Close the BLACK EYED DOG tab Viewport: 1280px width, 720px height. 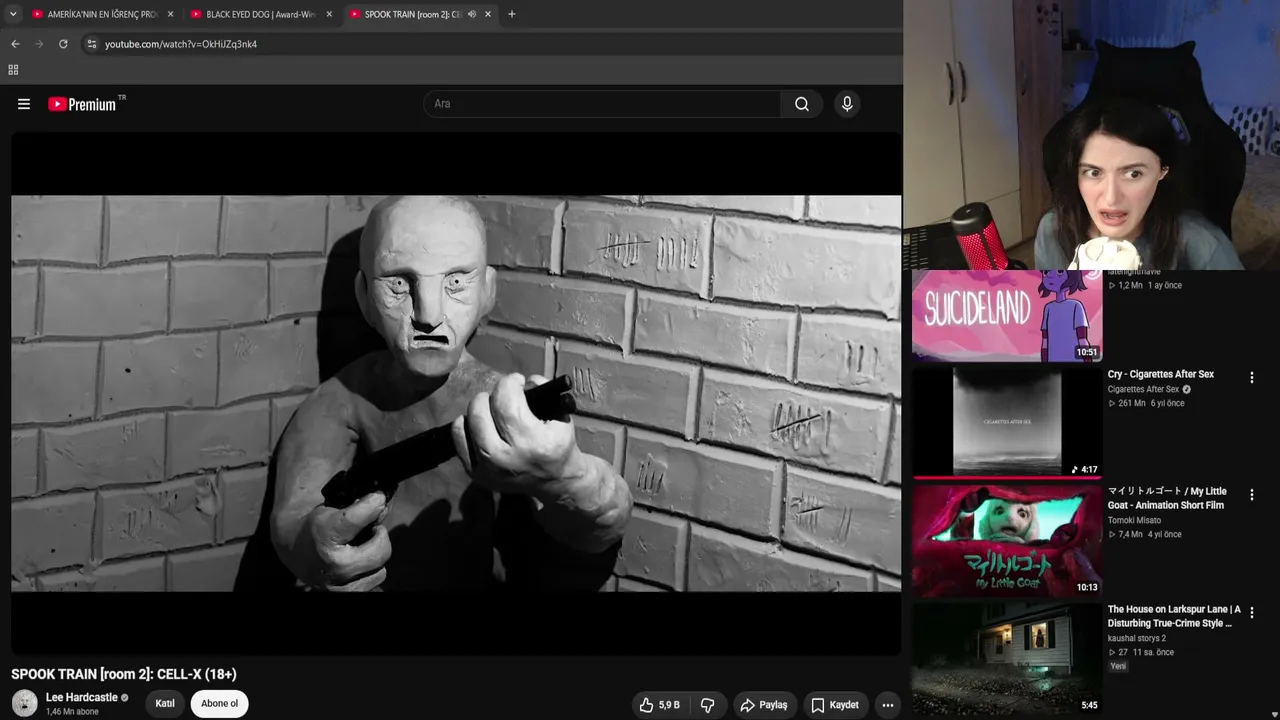tap(329, 14)
